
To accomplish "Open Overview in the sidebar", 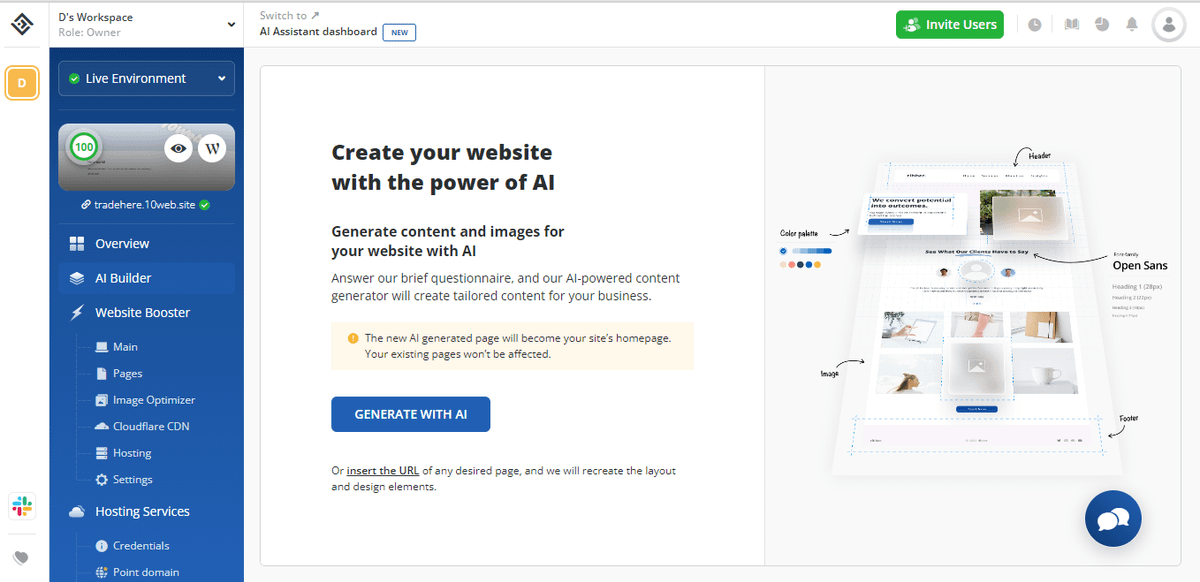I will coord(122,244).
